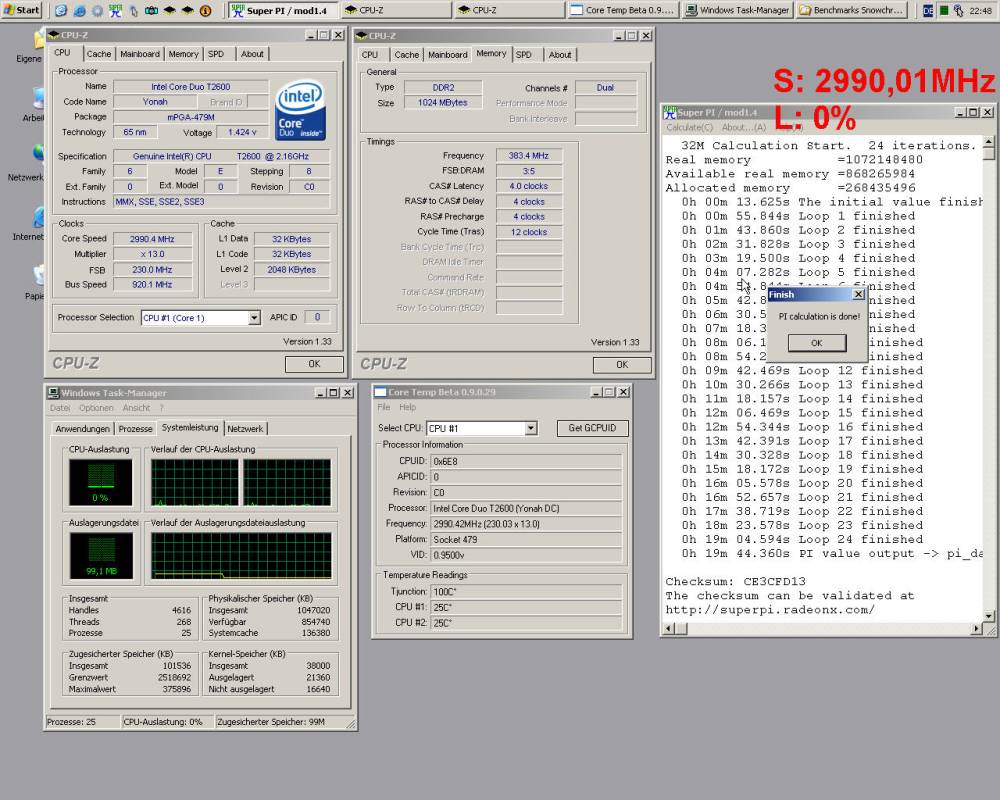Image resolution: width=1000 pixels, height=800 pixels.
Task: Click the title bar icon of the CPU-Z CPU window
Action: (x=54, y=35)
